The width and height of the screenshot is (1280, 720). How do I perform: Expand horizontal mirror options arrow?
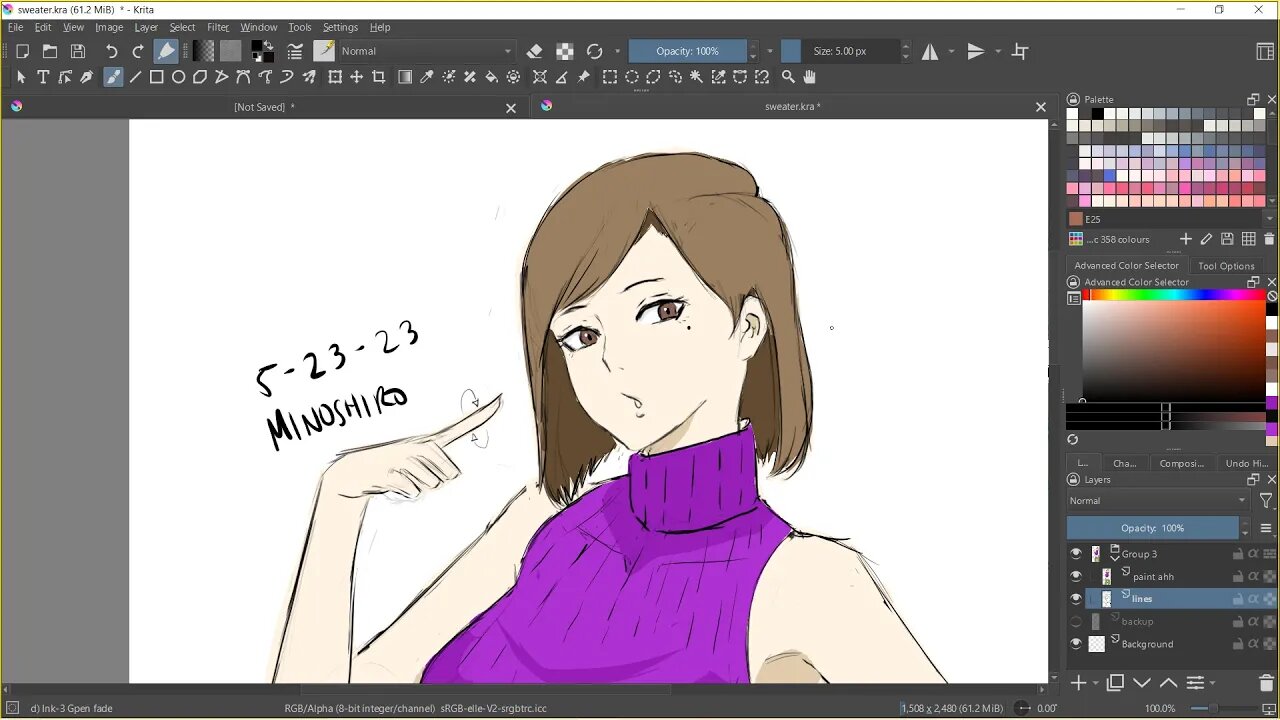pyautogui.click(x=951, y=51)
